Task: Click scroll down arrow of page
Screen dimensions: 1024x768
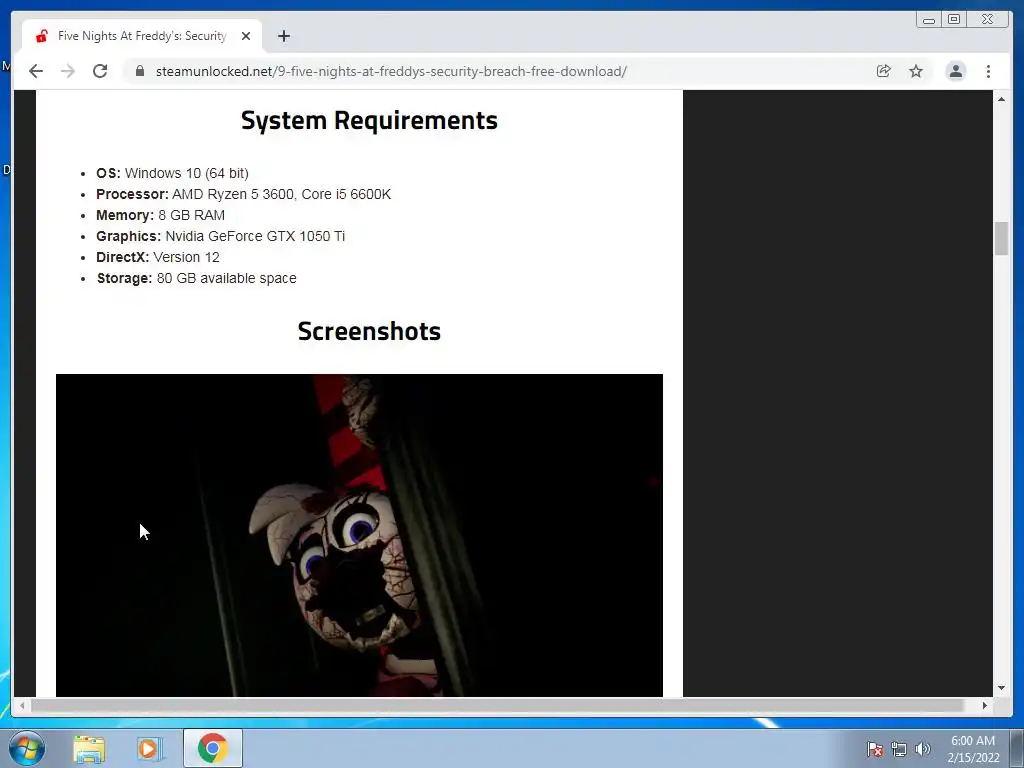Action: tap(1001, 688)
